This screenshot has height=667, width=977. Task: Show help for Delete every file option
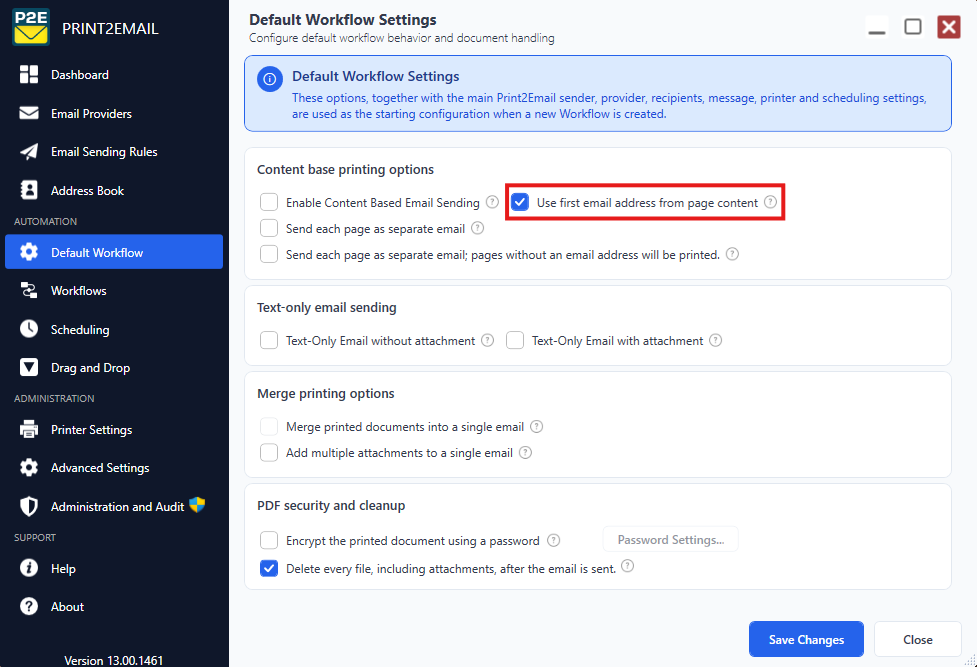click(x=627, y=566)
